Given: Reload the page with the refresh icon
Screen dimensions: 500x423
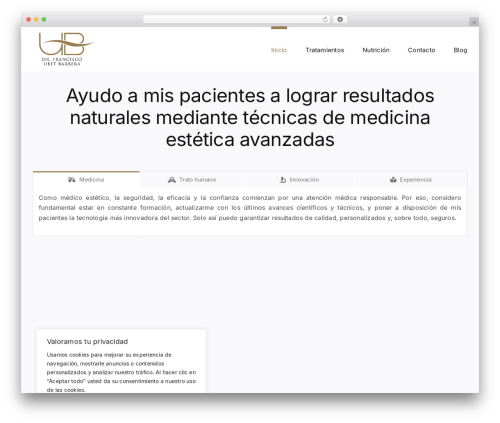Looking at the screenshot, I should (325, 19).
